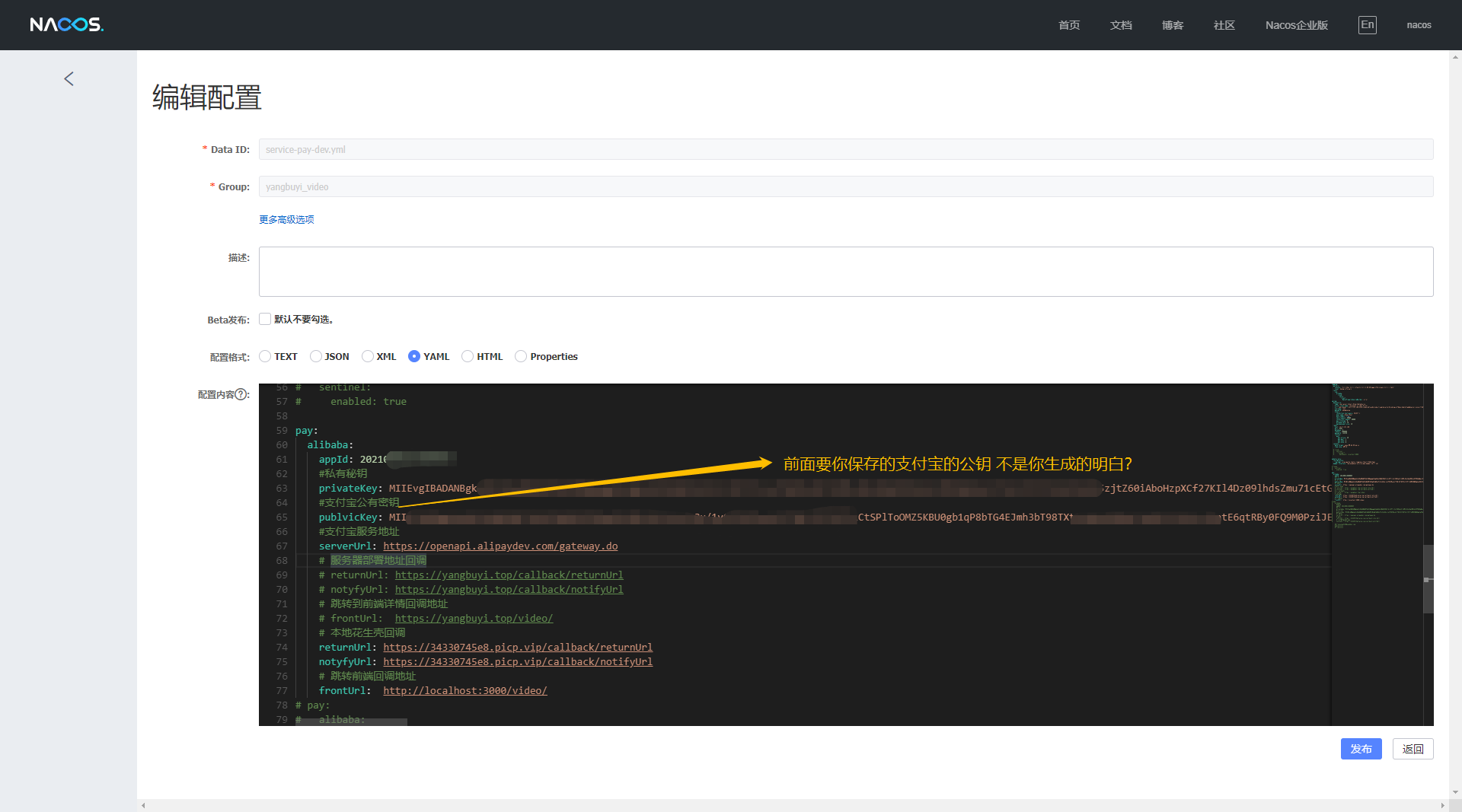Viewport: 1462px width, 812px height.
Task: Click the horizontal scroll-right arrow
Action: [x=1442, y=805]
